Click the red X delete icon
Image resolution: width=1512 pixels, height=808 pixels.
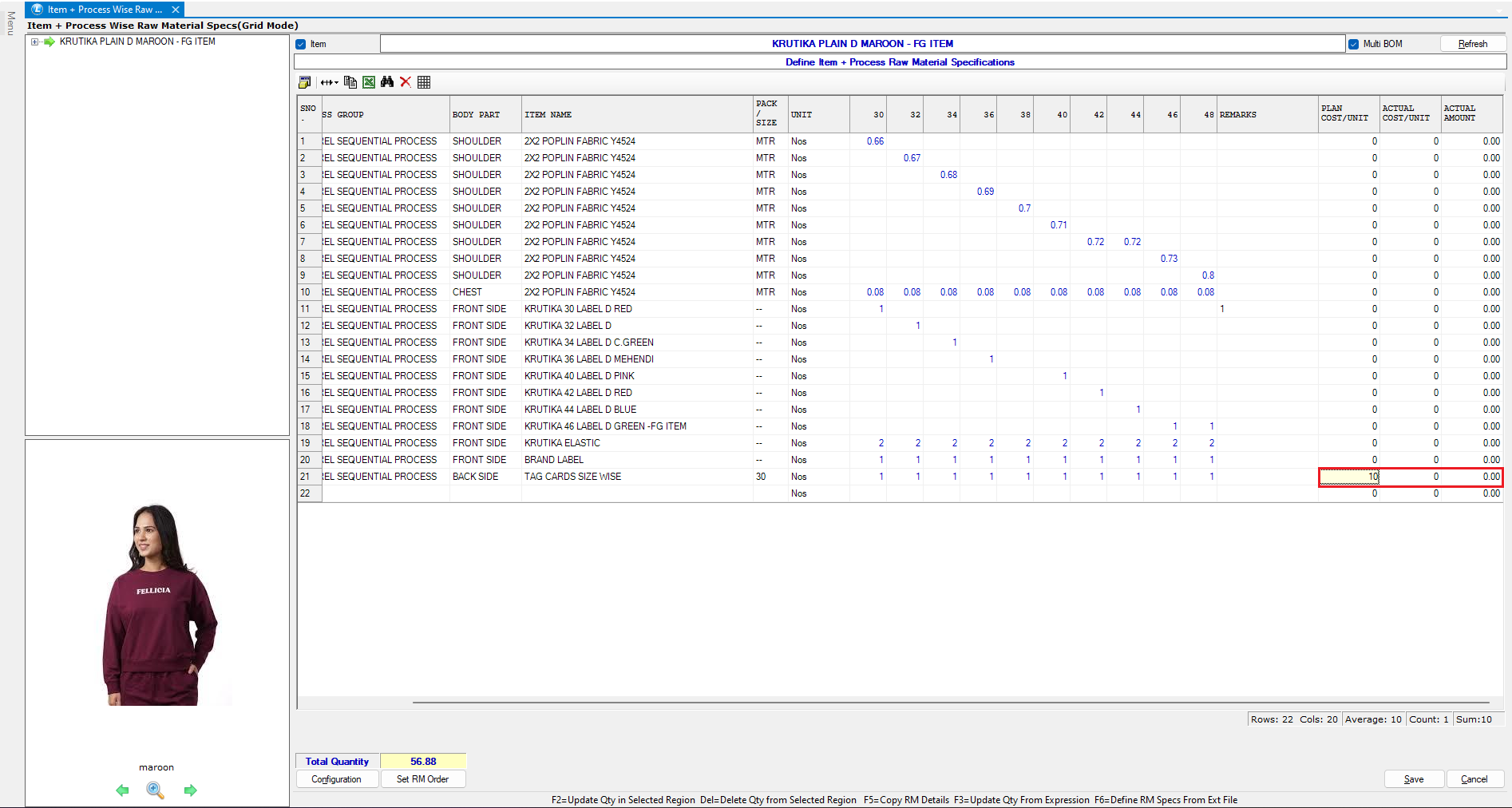pos(406,82)
